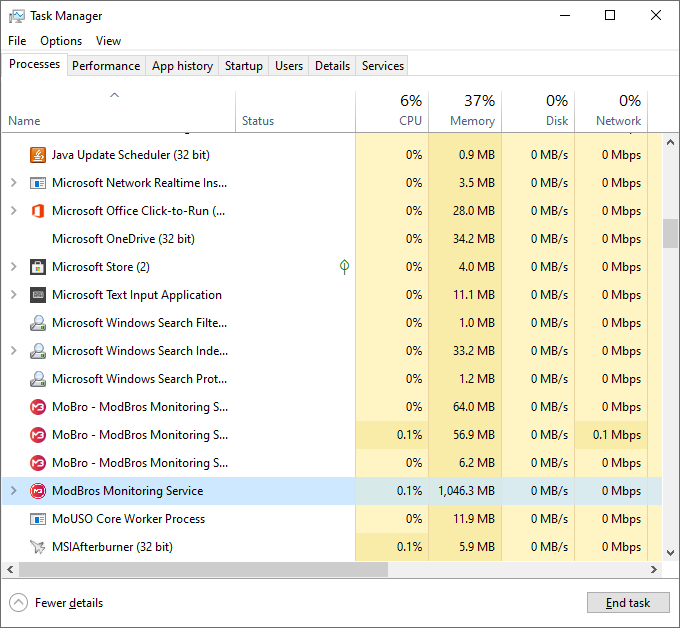Viewport: 680px width, 628px height.
Task: Click the 11.1 MB memory value
Action: pos(474,295)
